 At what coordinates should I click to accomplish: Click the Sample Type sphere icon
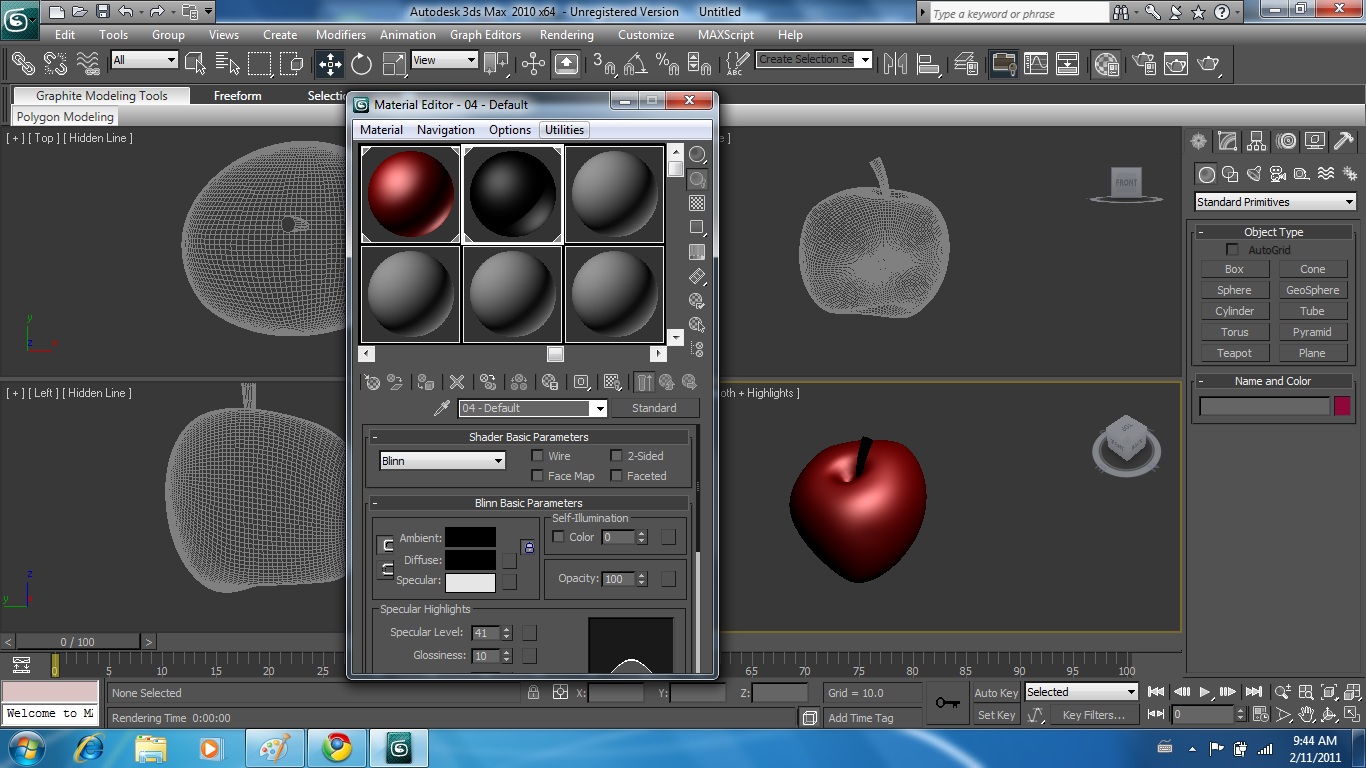697,155
